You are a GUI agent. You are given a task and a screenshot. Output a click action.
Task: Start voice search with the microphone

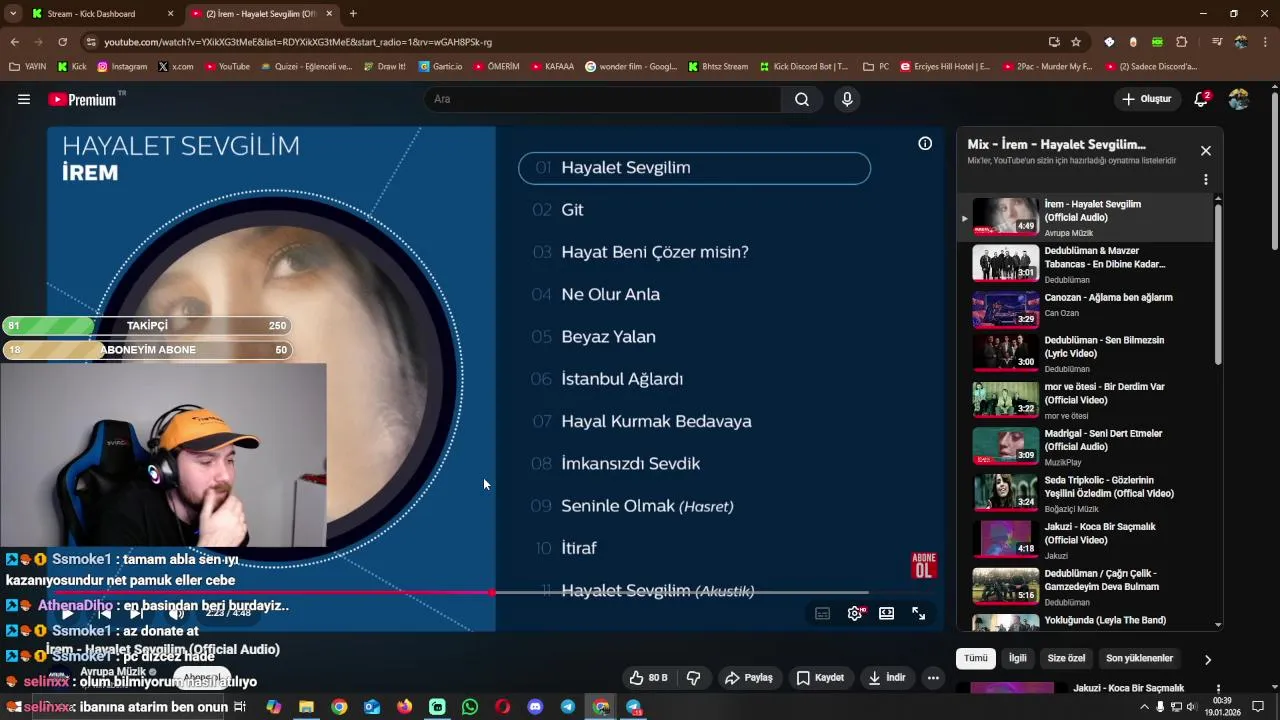pyautogui.click(x=847, y=99)
